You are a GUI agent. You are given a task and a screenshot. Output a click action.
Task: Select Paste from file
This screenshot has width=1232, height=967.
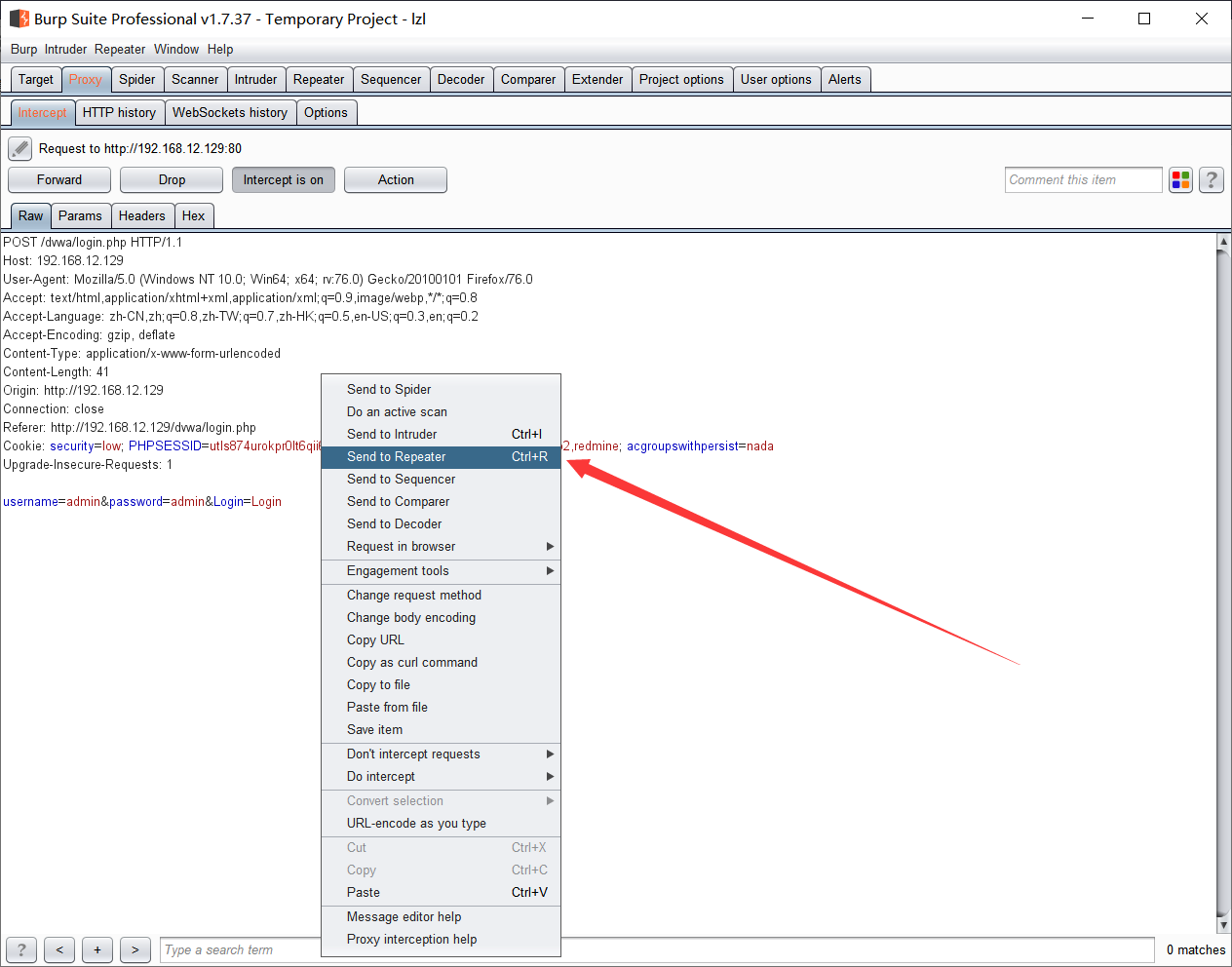click(x=441, y=707)
